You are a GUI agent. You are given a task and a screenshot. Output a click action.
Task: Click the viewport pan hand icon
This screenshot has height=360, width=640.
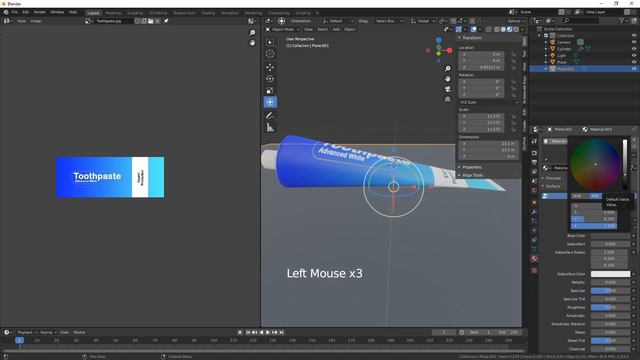(x=448, y=79)
